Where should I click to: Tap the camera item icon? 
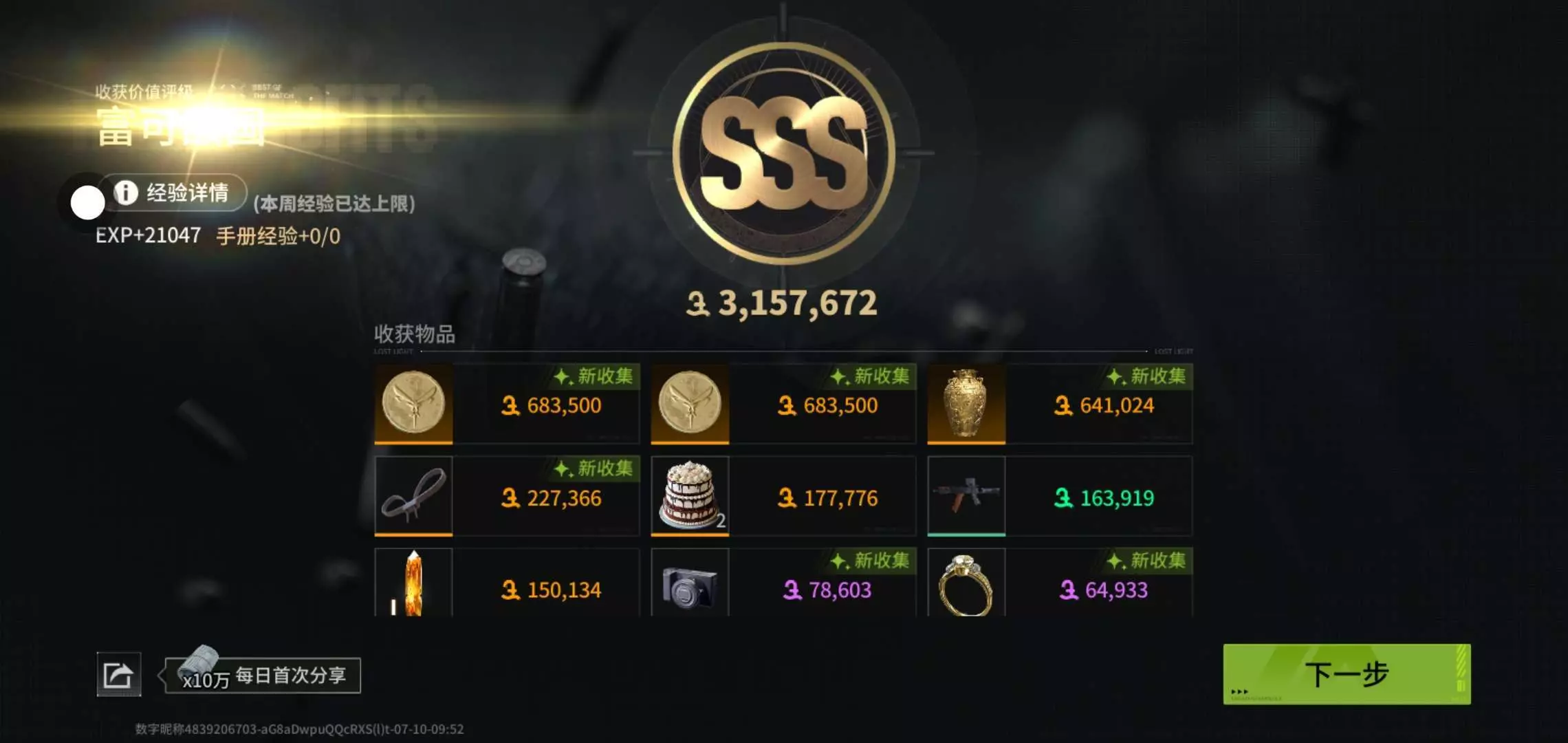click(690, 583)
